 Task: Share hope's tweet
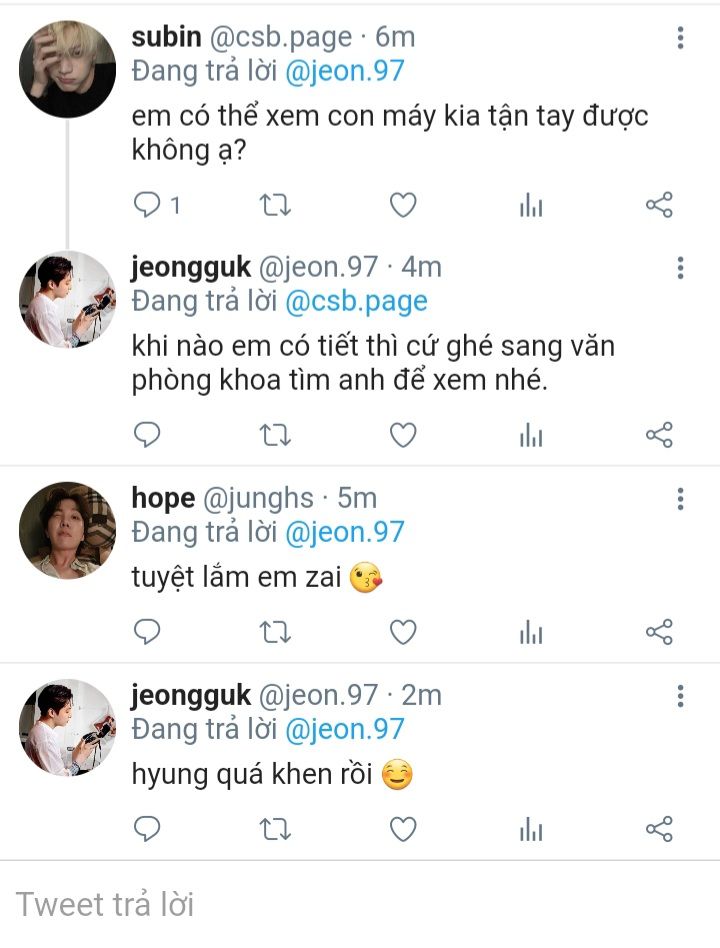coord(659,632)
